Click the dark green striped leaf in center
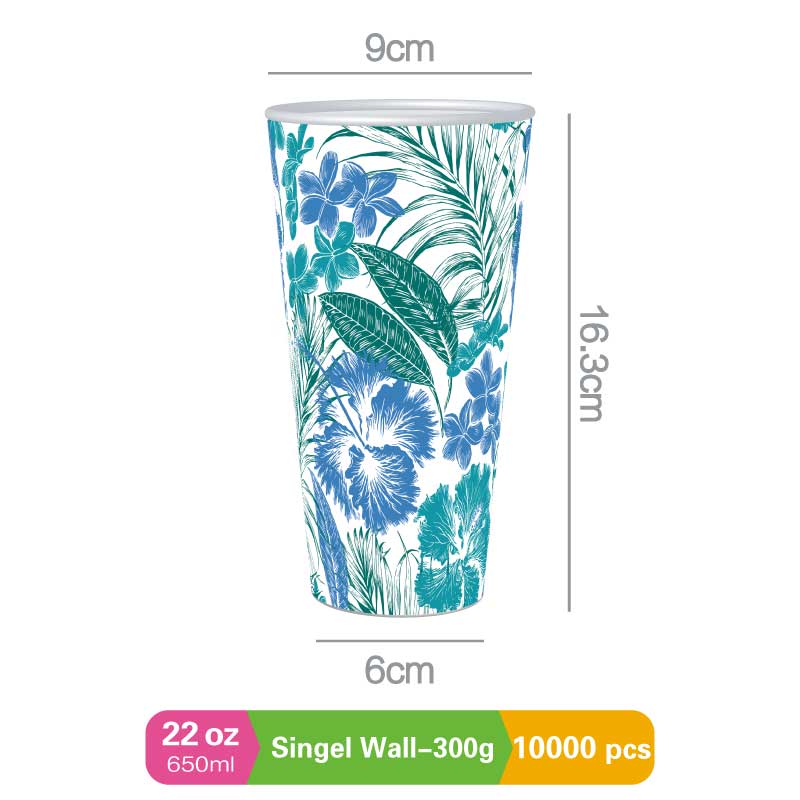 [x=375, y=334]
